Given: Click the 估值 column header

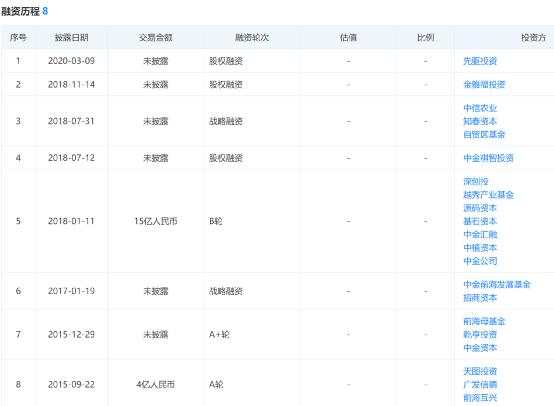Looking at the screenshot, I should point(348,37).
